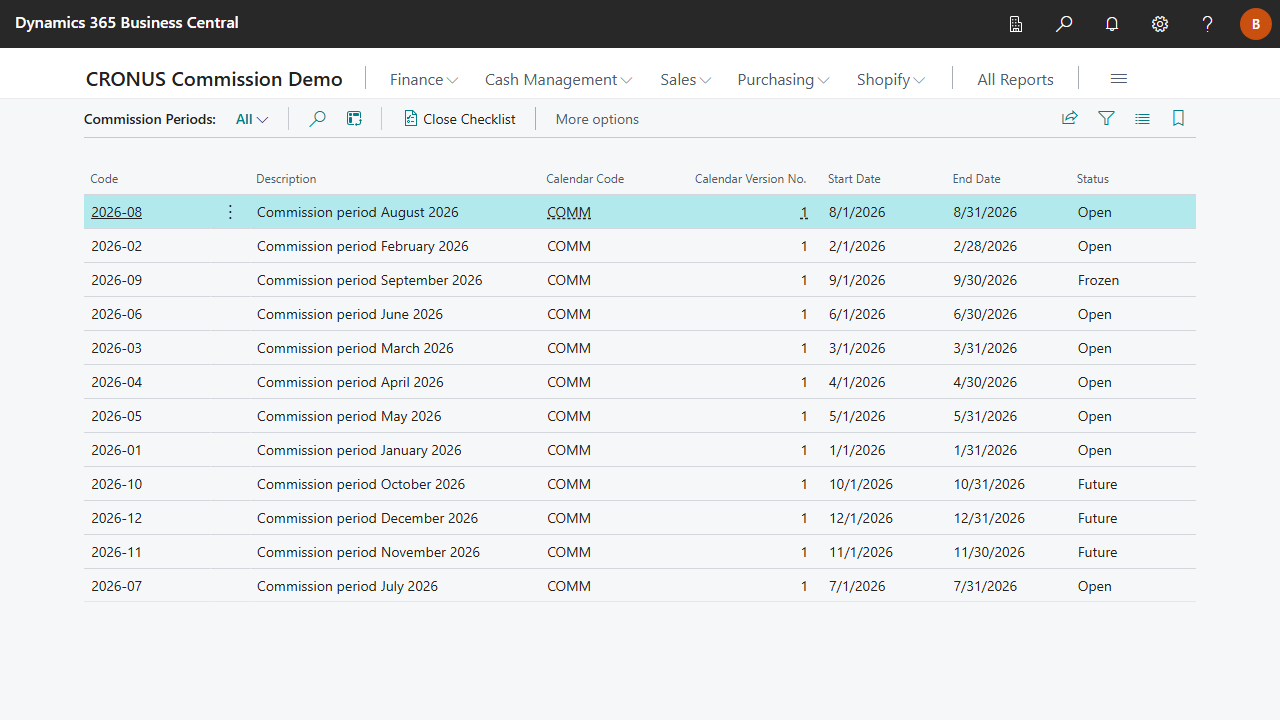Run the Close Checklist action

tap(460, 119)
